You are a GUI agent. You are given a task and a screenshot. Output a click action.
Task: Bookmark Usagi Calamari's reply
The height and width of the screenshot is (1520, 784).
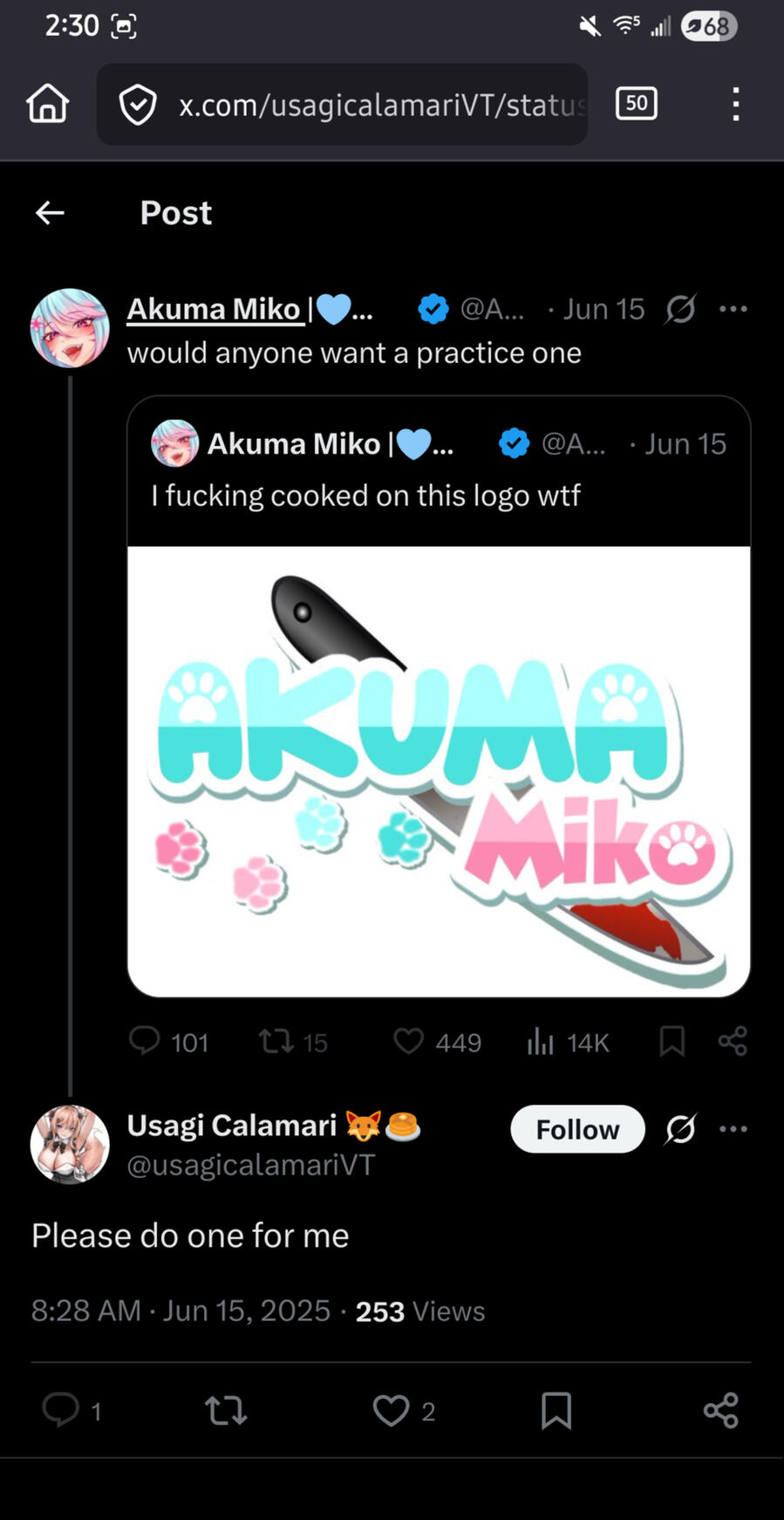pos(556,1411)
